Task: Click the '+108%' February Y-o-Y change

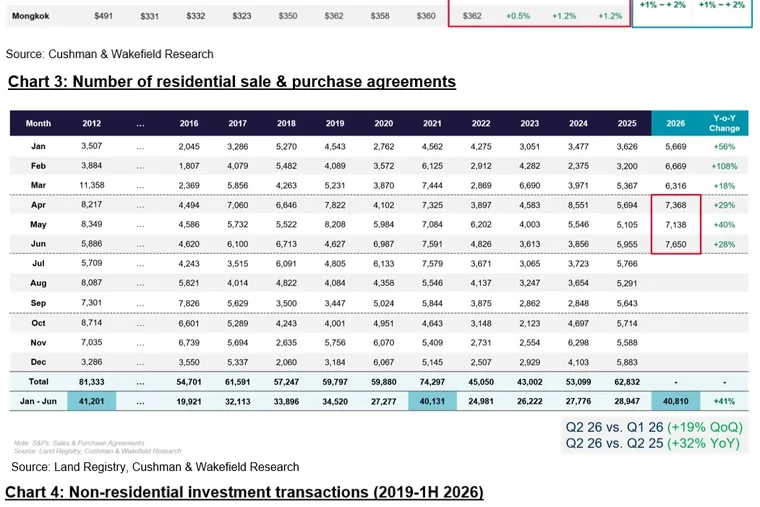Action: point(724,166)
